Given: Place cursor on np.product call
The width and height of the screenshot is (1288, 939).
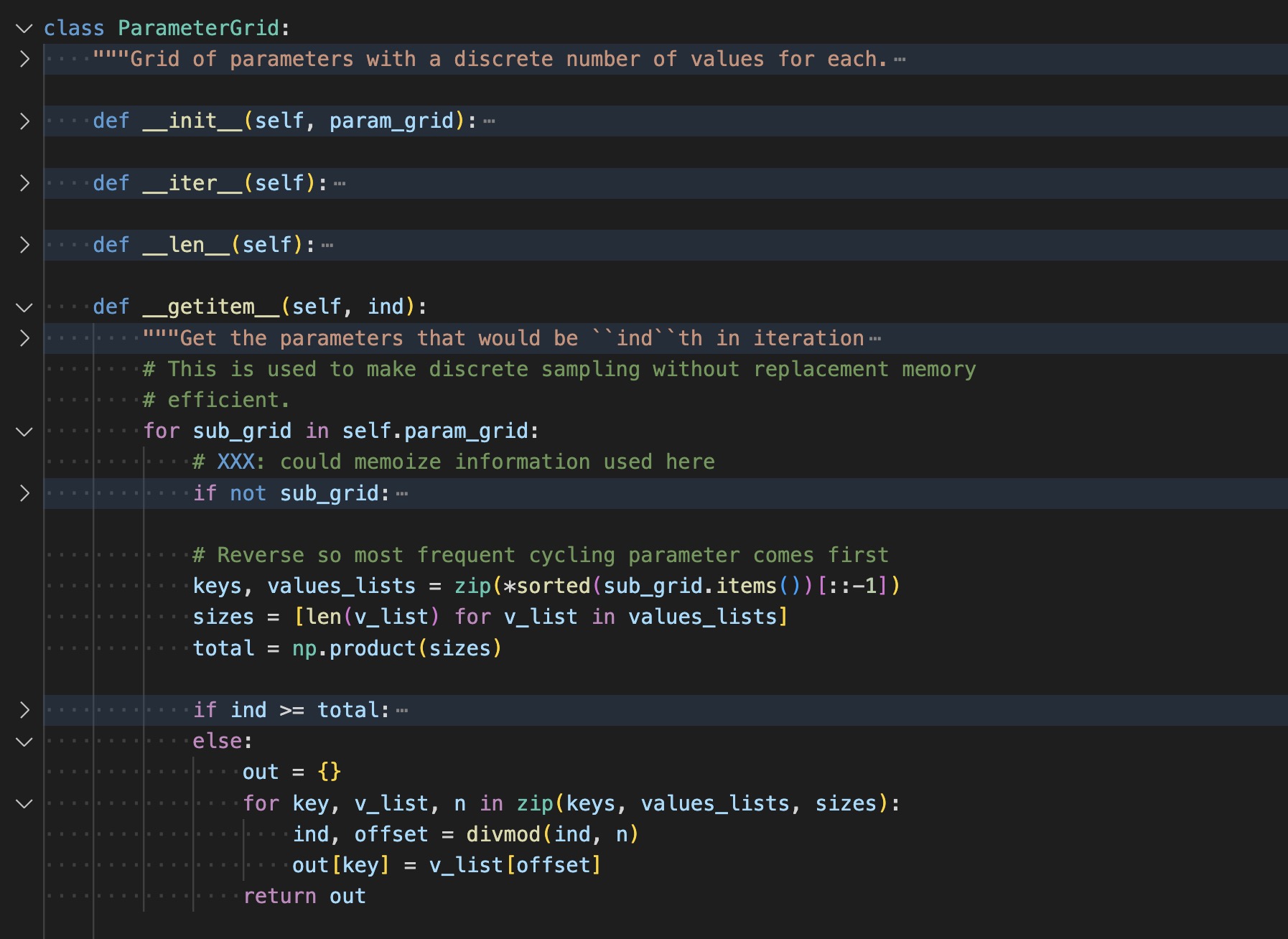Looking at the screenshot, I should pyautogui.click(x=372, y=648).
